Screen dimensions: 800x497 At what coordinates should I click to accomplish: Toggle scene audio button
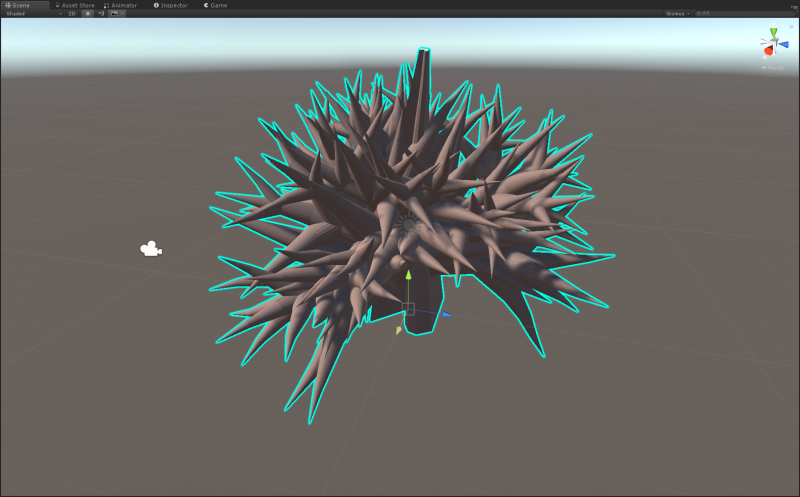click(102, 14)
